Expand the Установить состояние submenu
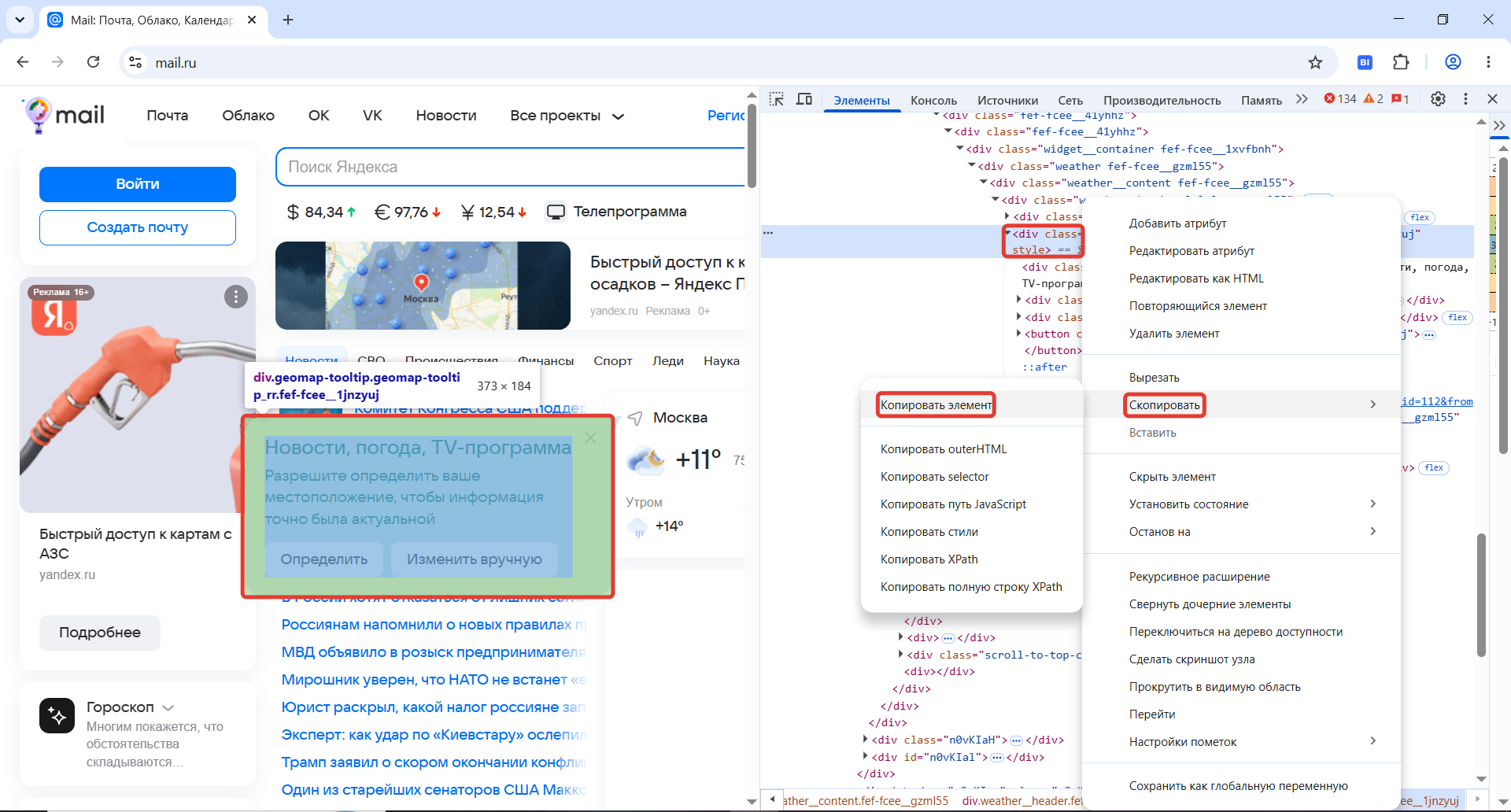The width and height of the screenshot is (1511, 812). (1373, 504)
